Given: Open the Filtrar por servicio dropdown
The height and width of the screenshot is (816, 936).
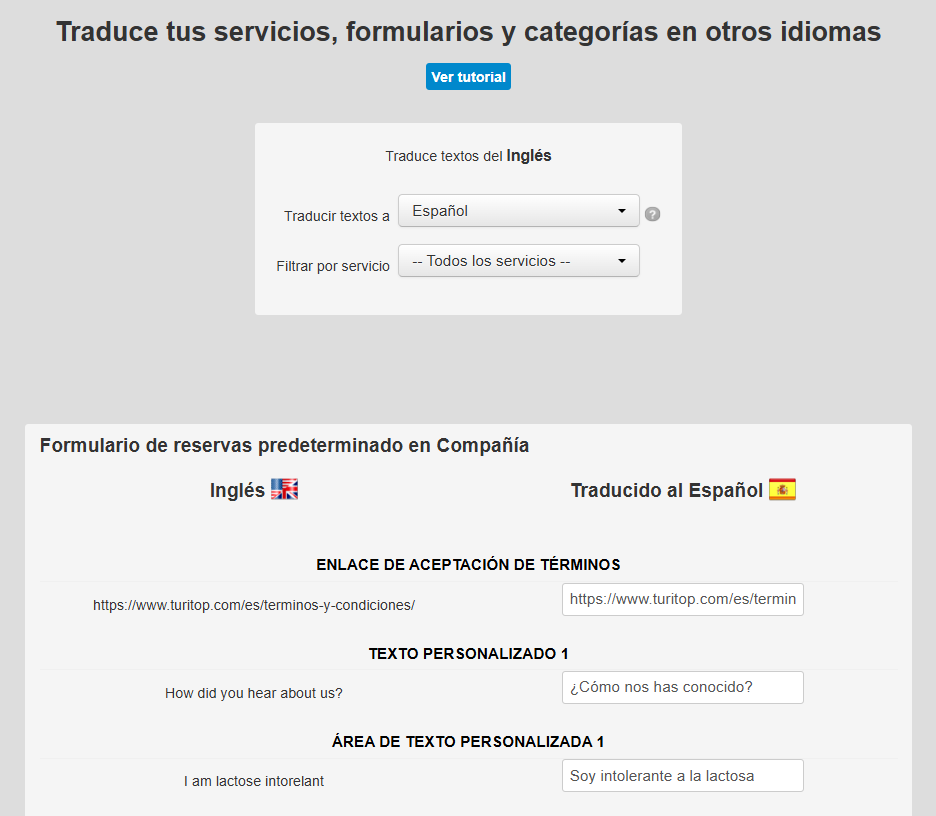Looking at the screenshot, I should (519, 261).
